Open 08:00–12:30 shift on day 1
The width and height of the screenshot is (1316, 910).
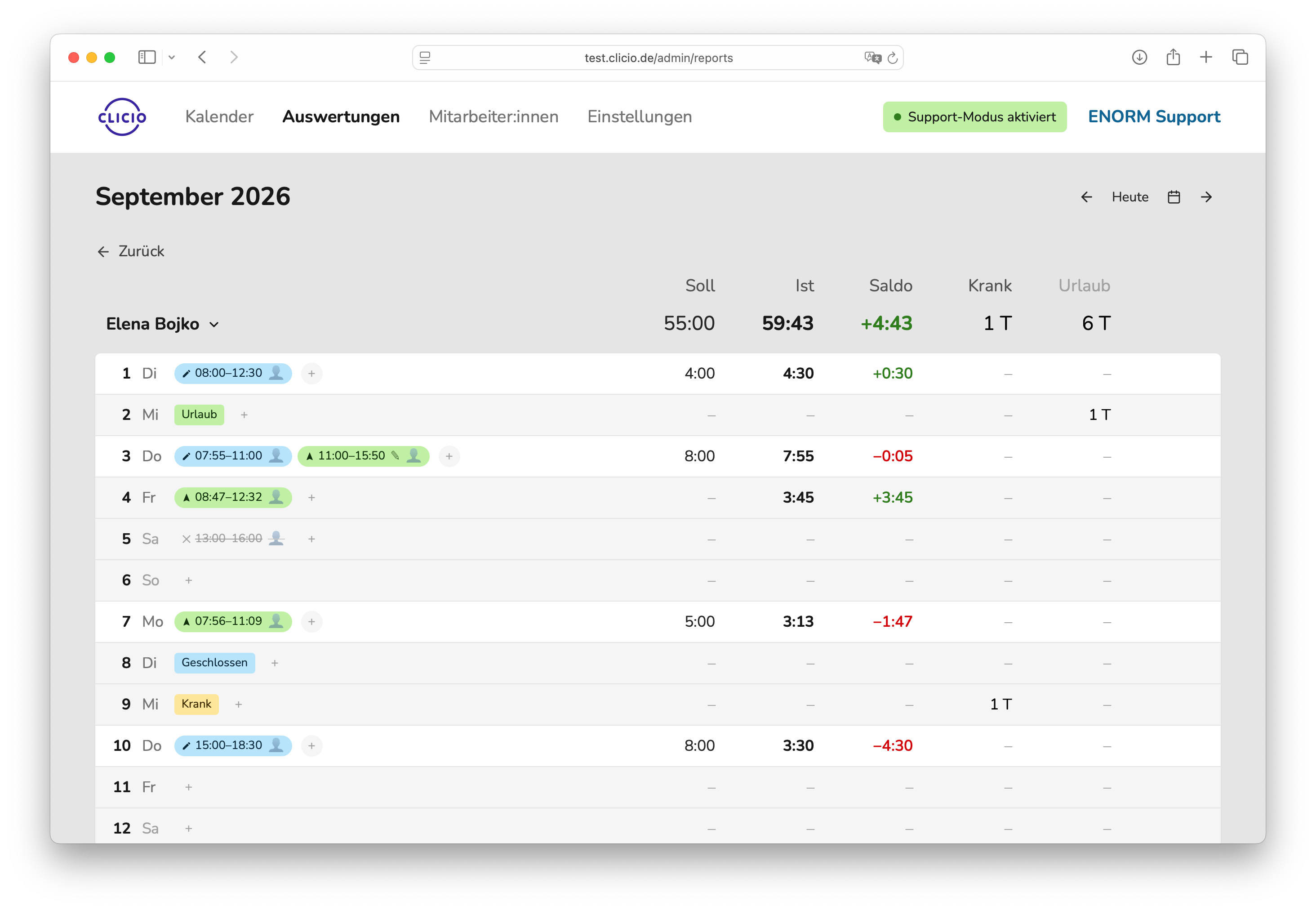233,374
